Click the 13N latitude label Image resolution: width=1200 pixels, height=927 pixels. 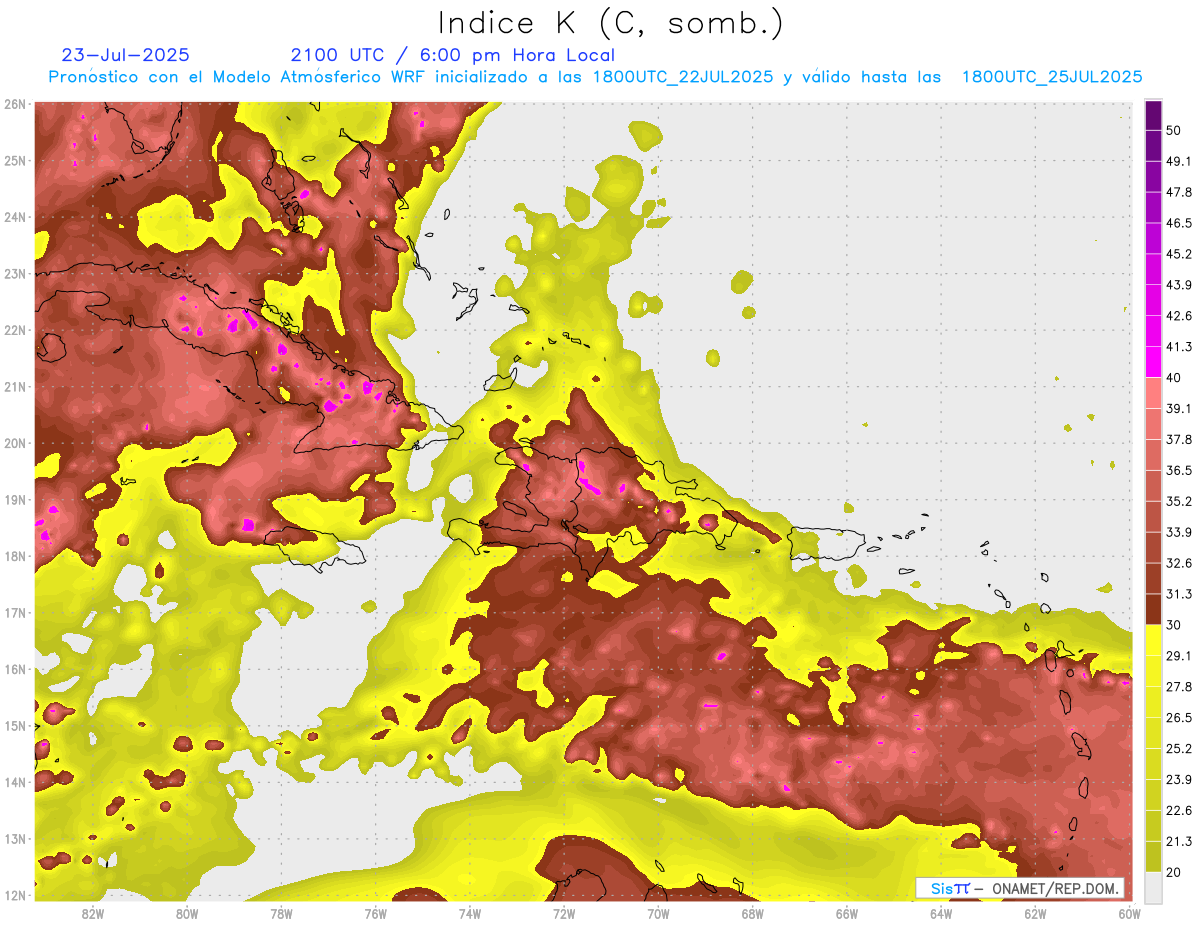pyautogui.click(x=15, y=838)
